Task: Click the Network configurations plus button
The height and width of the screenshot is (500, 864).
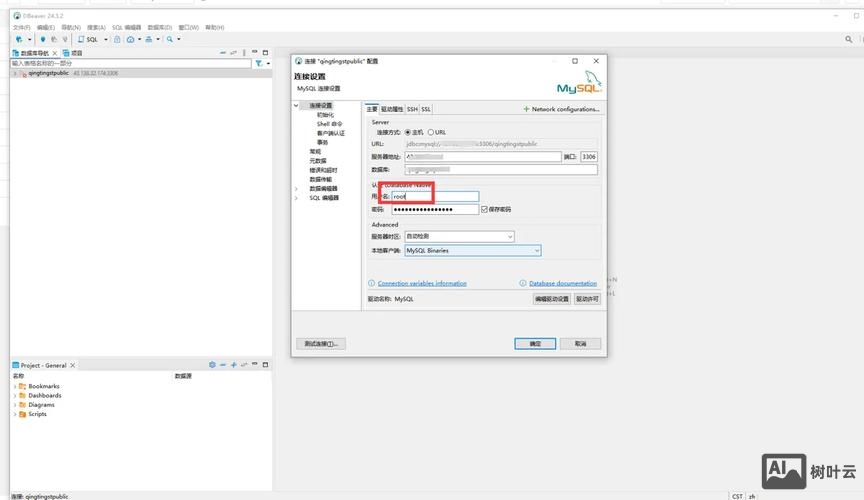Action: click(561, 109)
